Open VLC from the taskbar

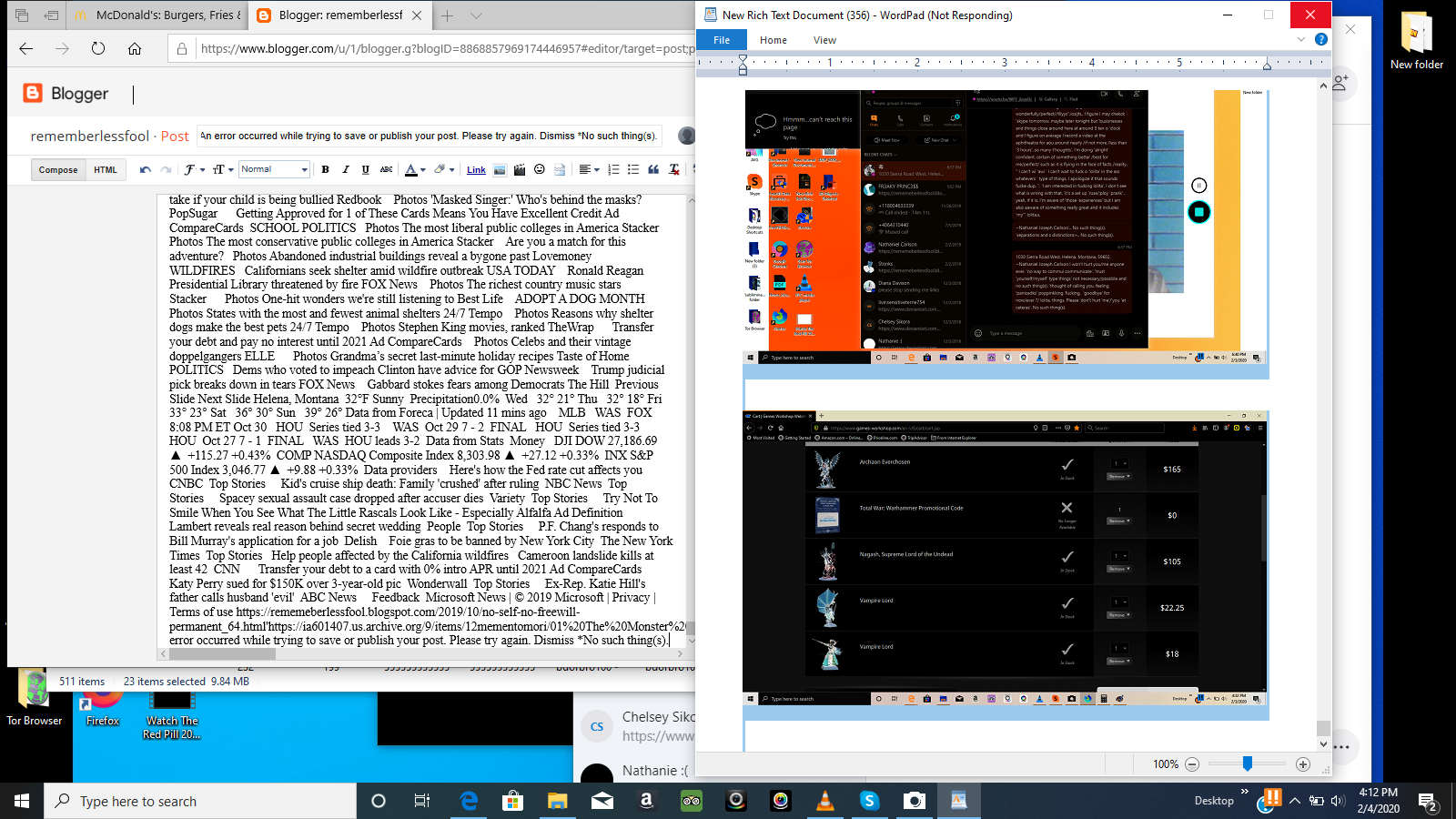tap(825, 801)
